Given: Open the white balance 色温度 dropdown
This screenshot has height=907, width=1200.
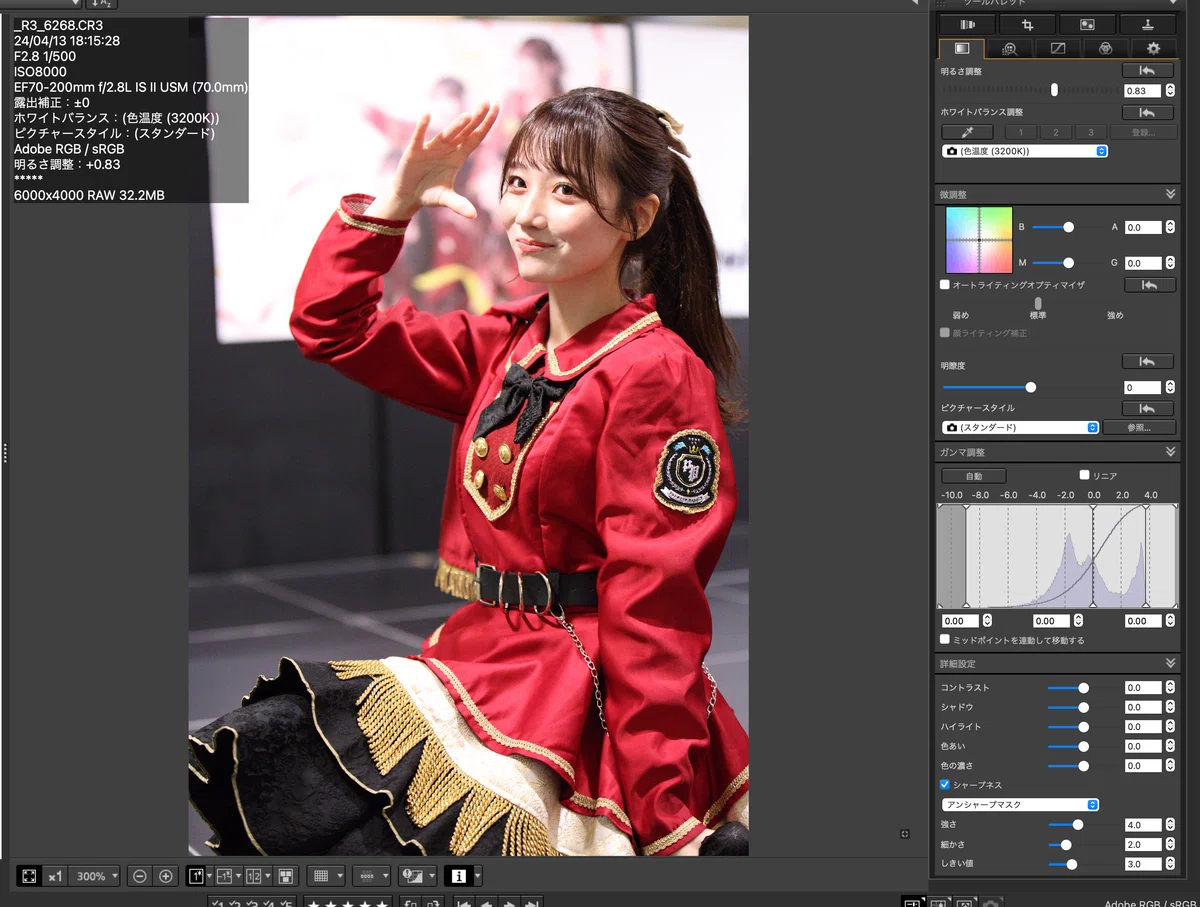Looking at the screenshot, I should click(x=1025, y=151).
